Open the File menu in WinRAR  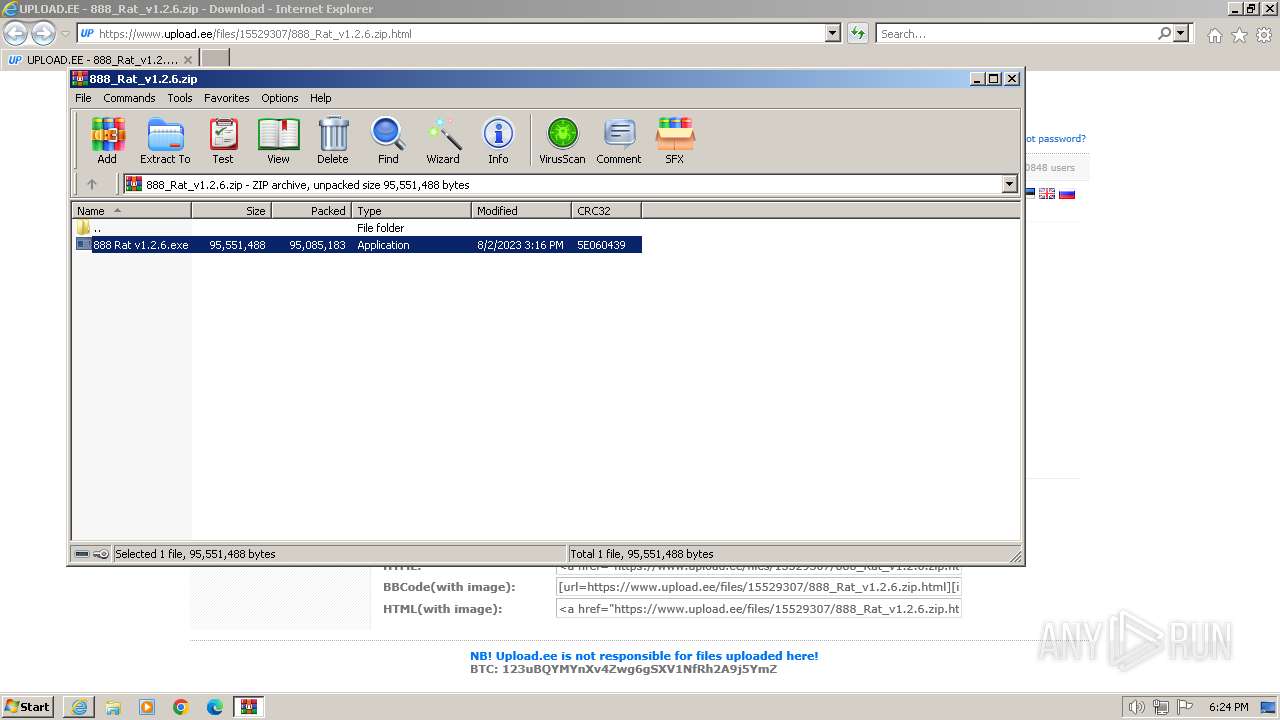[83, 98]
